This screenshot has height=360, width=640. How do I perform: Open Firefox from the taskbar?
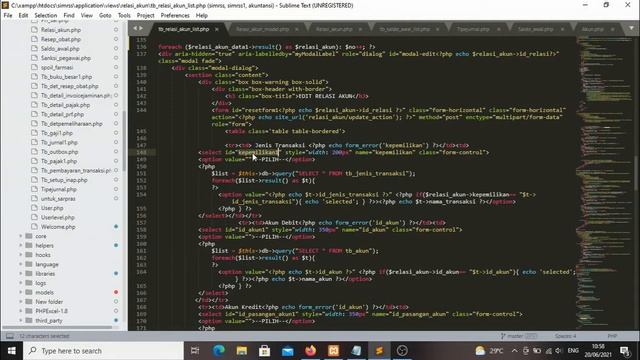(311, 351)
